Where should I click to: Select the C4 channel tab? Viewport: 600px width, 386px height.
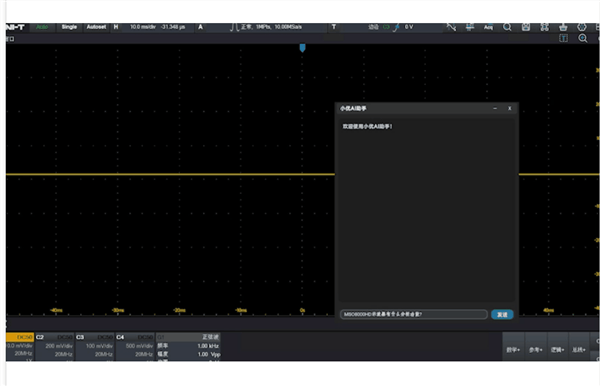tap(135, 337)
